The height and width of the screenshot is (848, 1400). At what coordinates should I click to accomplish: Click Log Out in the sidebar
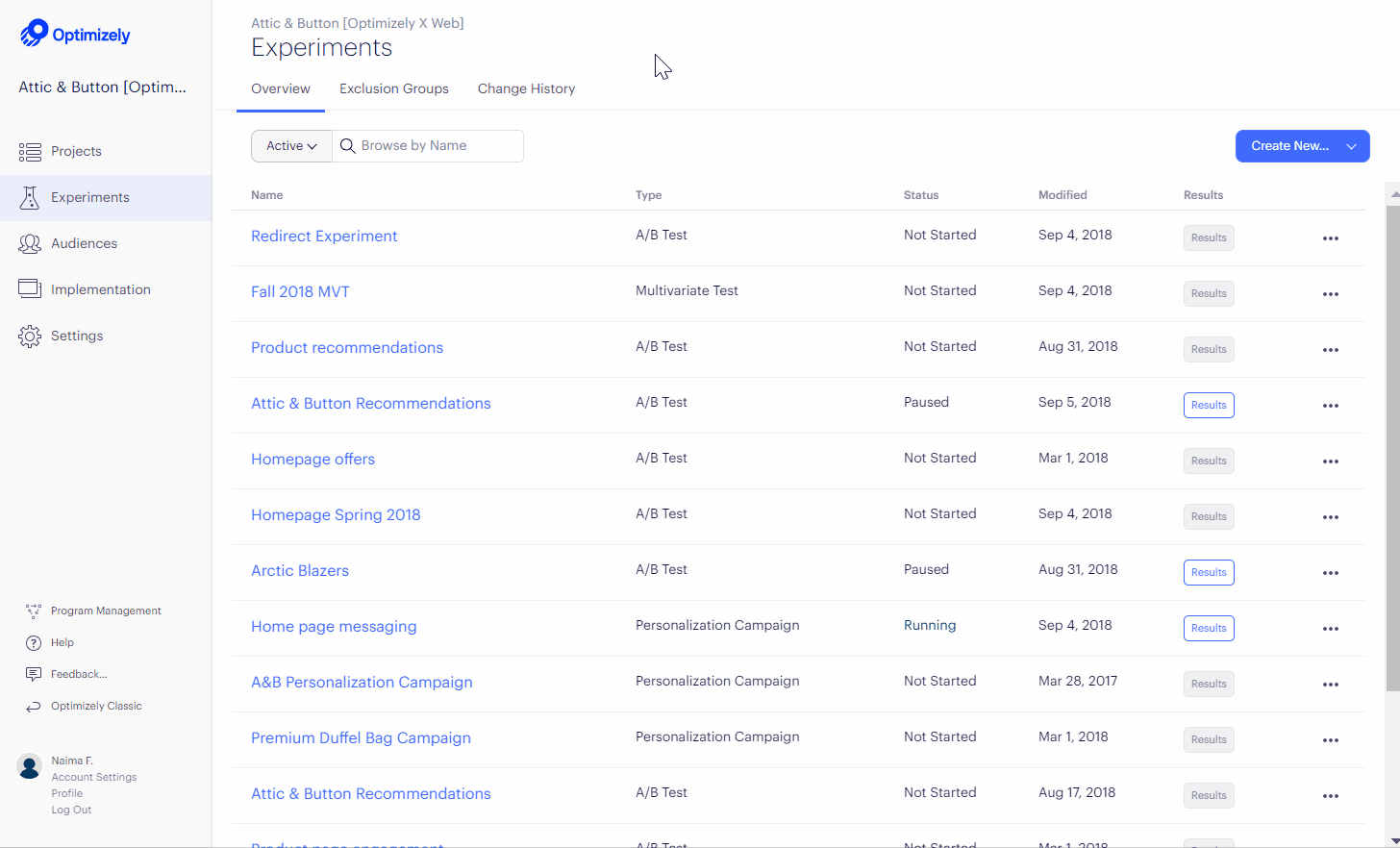pos(70,810)
